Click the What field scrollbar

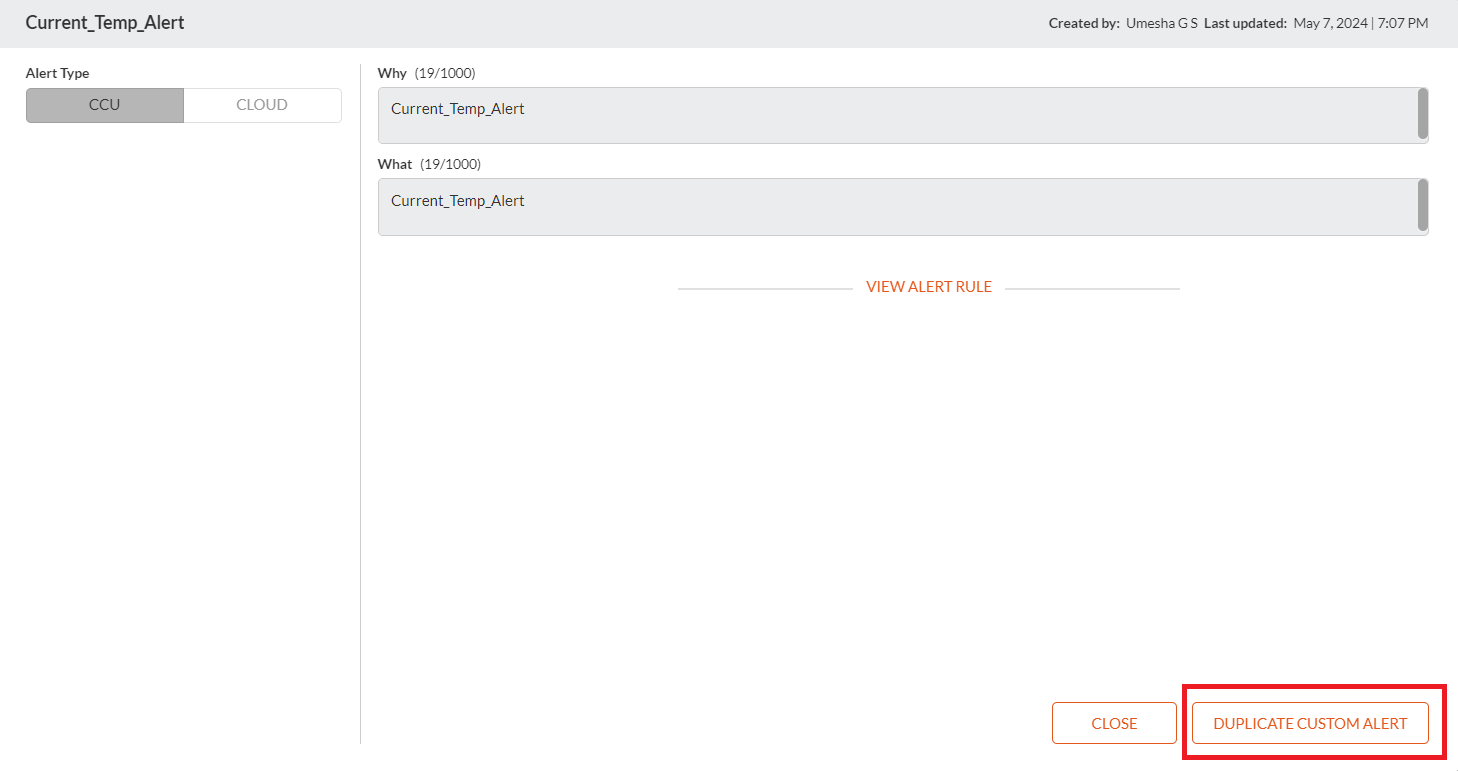click(1420, 206)
